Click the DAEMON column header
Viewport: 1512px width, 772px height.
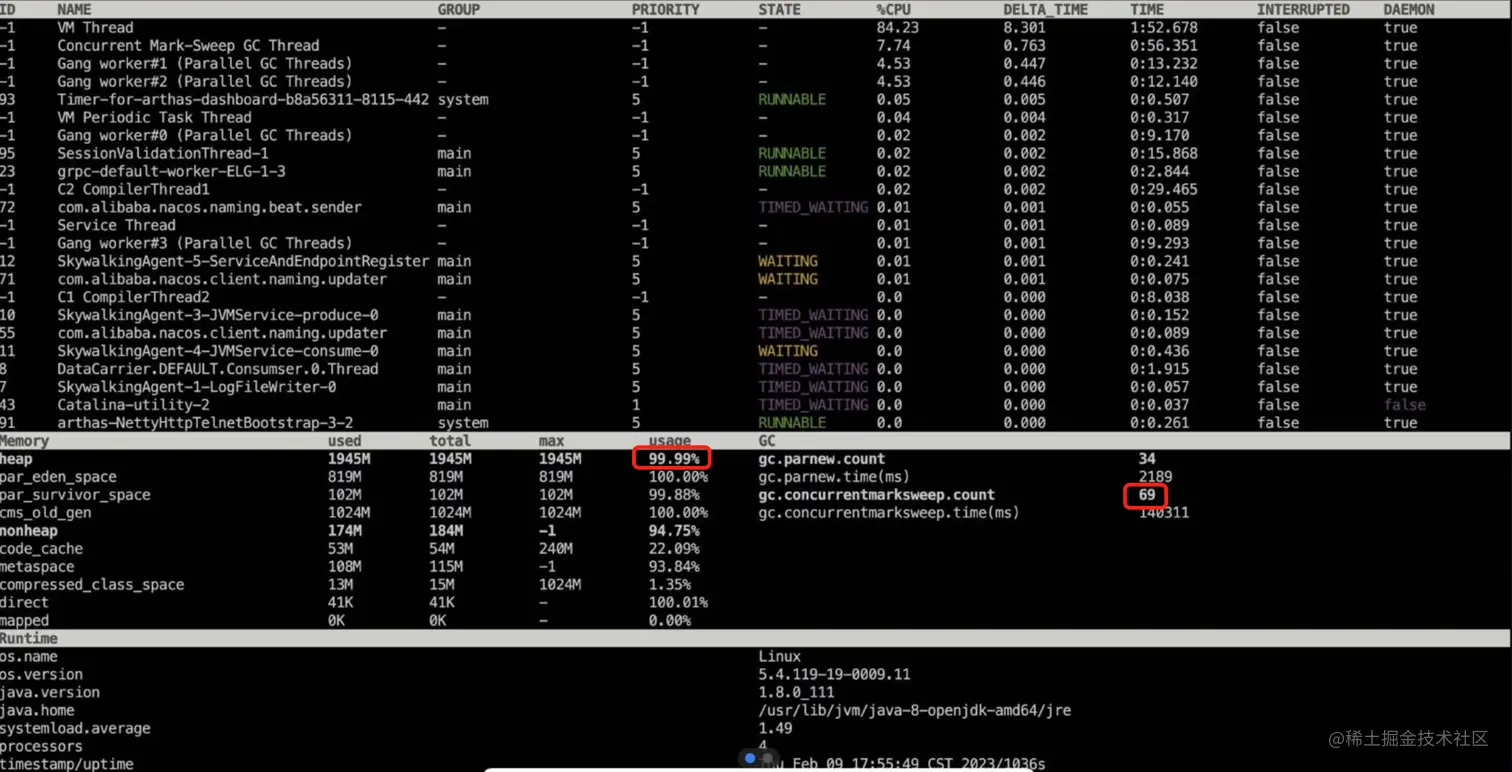tap(1409, 9)
